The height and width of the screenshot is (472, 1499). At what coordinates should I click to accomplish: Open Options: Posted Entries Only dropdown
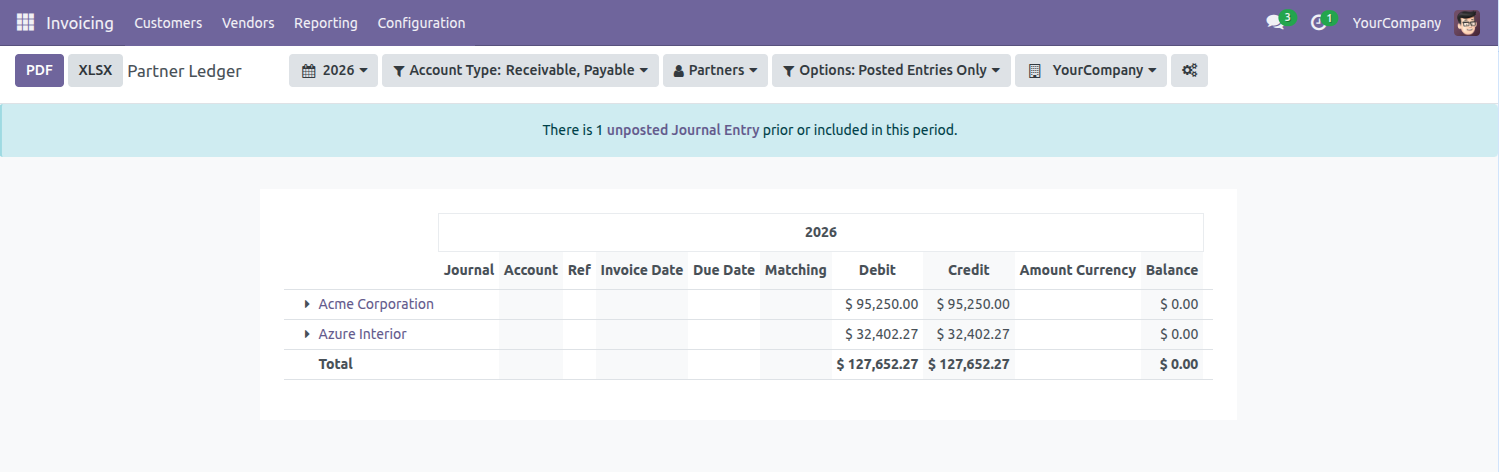(891, 71)
